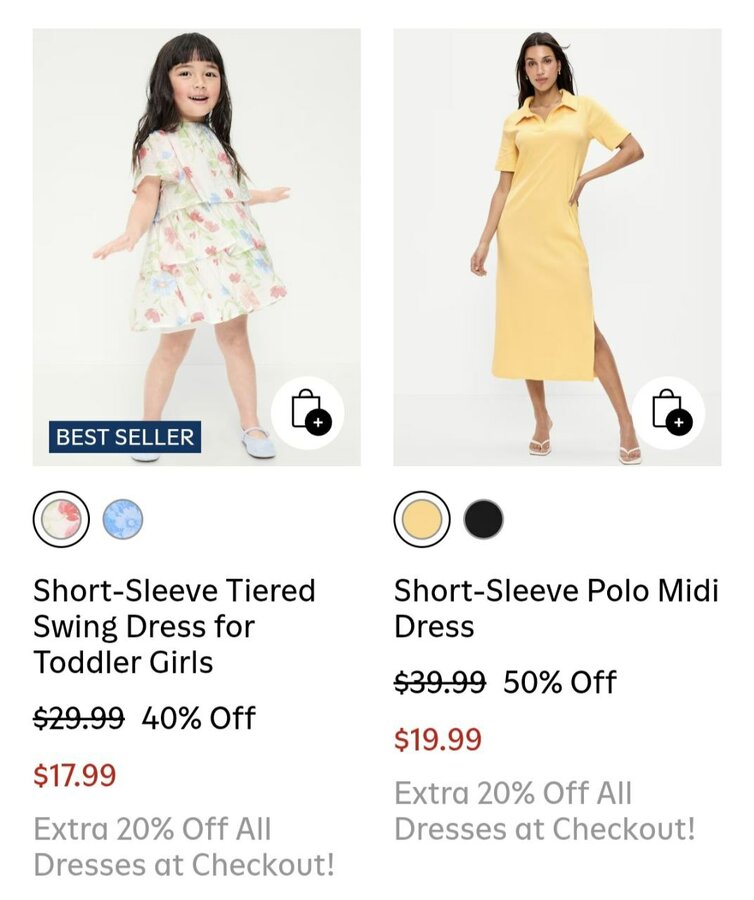Add the toddler swing dress to bag

tap(308, 413)
